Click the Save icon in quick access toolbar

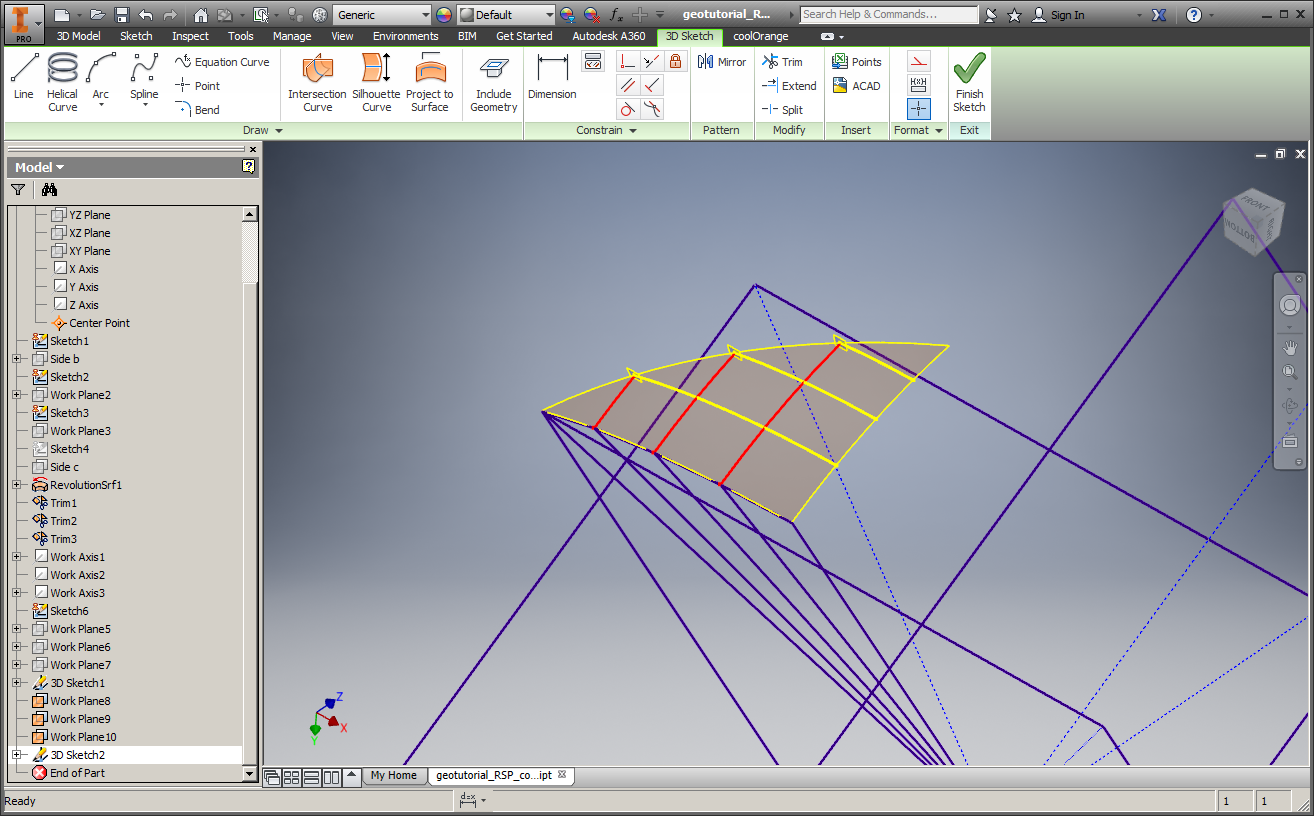click(122, 15)
